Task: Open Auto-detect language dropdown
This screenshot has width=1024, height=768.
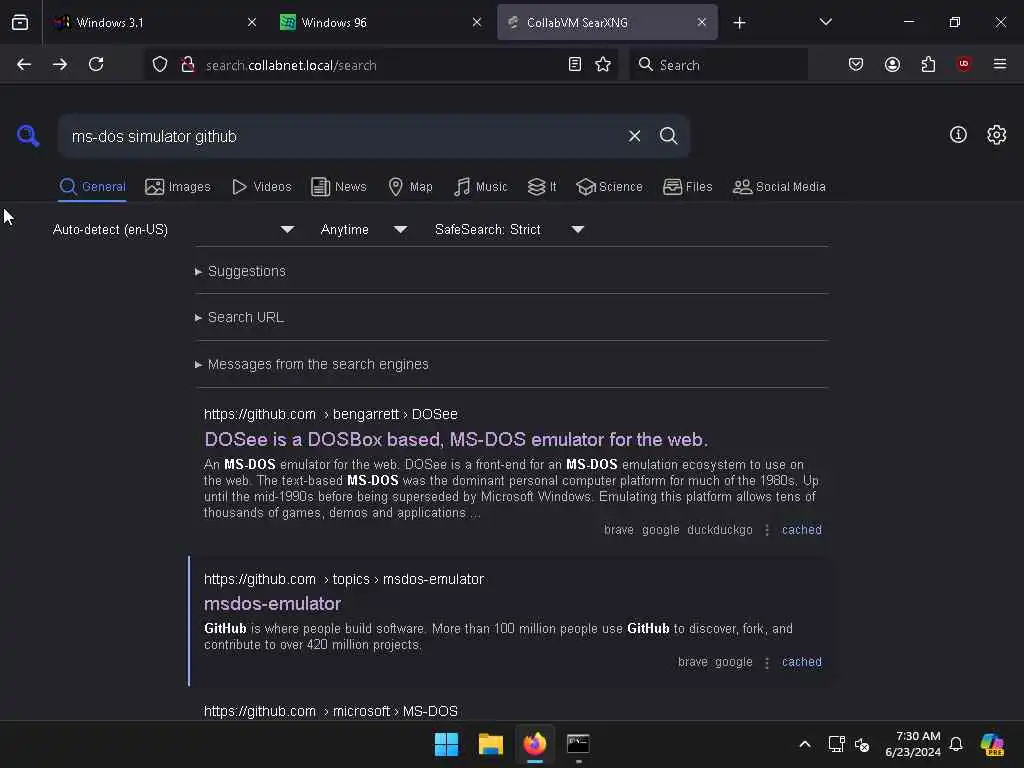Action: tap(173, 230)
